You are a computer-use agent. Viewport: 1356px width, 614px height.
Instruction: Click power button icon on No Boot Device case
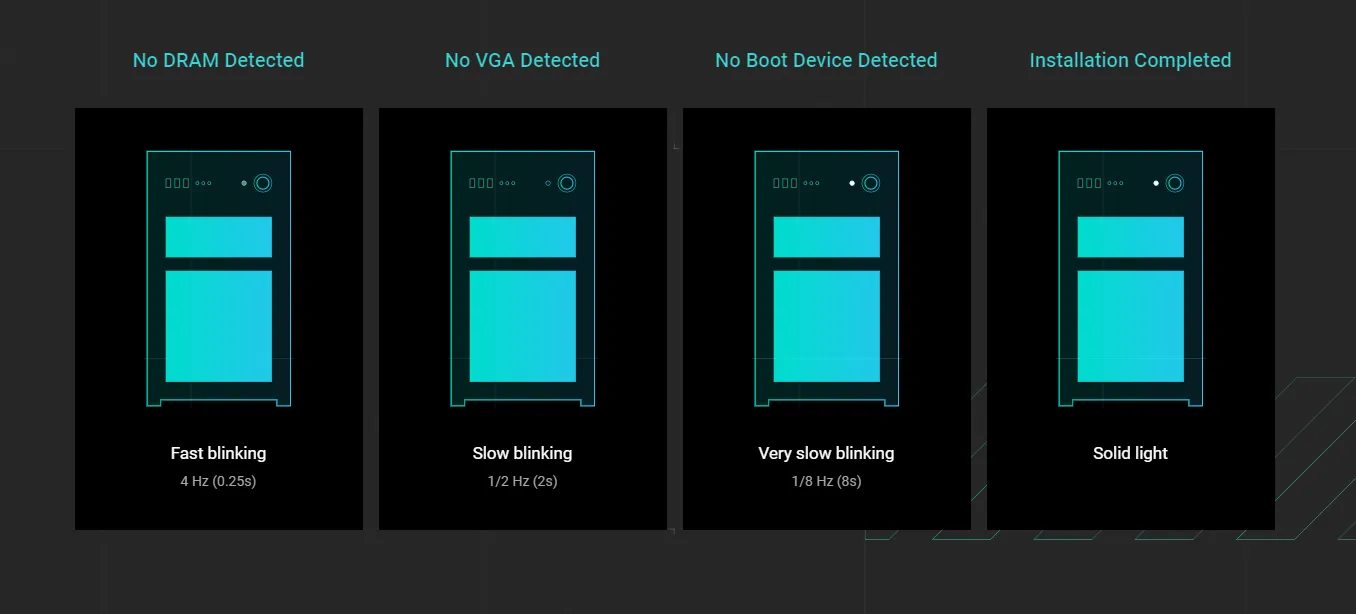click(x=871, y=183)
